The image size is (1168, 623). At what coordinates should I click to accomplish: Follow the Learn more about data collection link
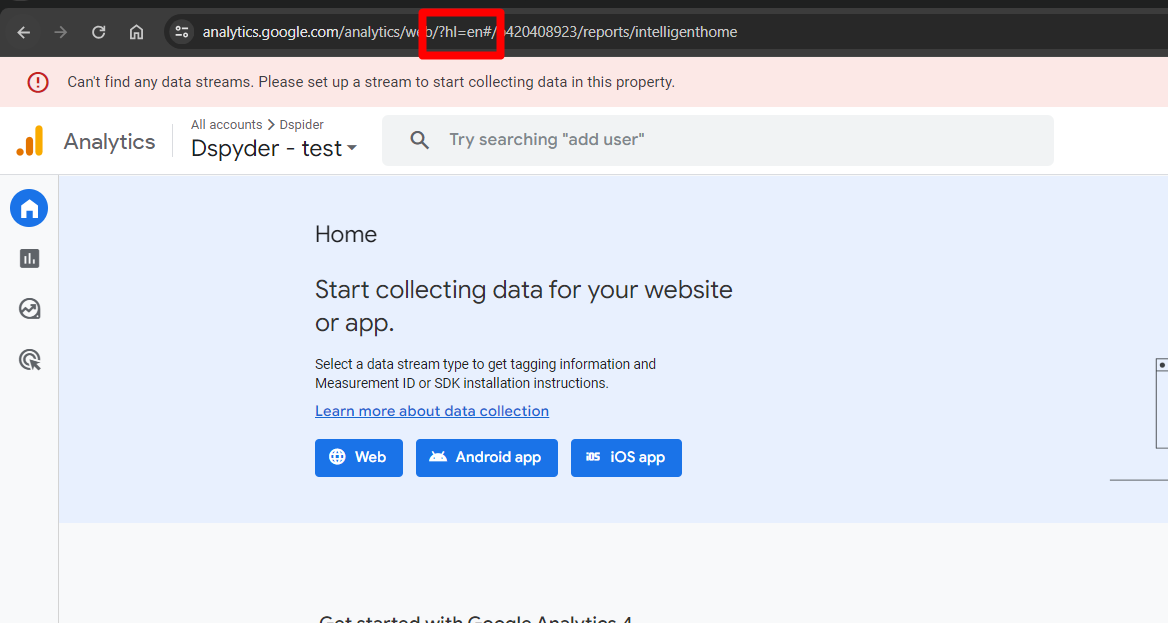pyautogui.click(x=432, y=411)
